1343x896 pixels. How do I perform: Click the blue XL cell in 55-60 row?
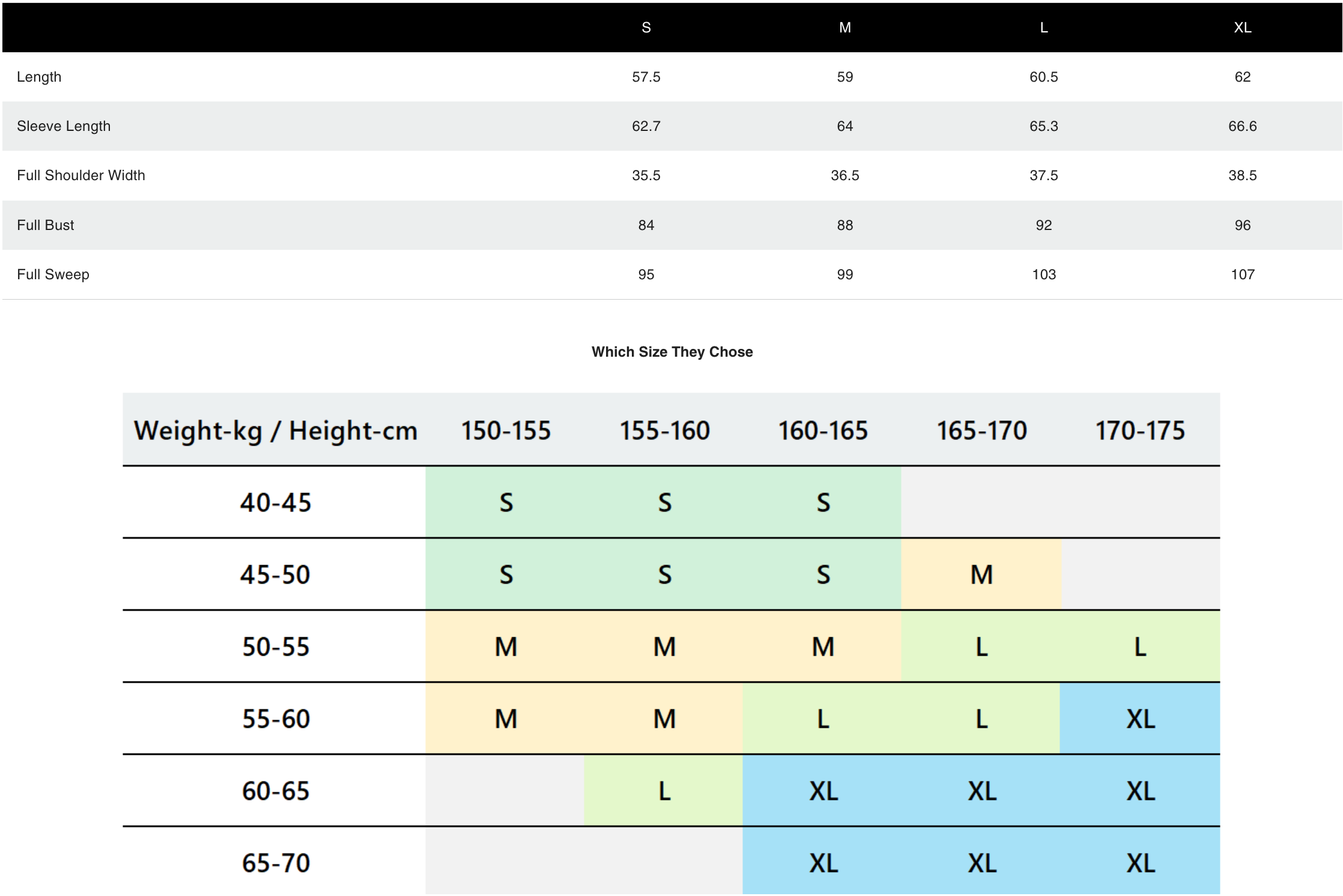1139,719
